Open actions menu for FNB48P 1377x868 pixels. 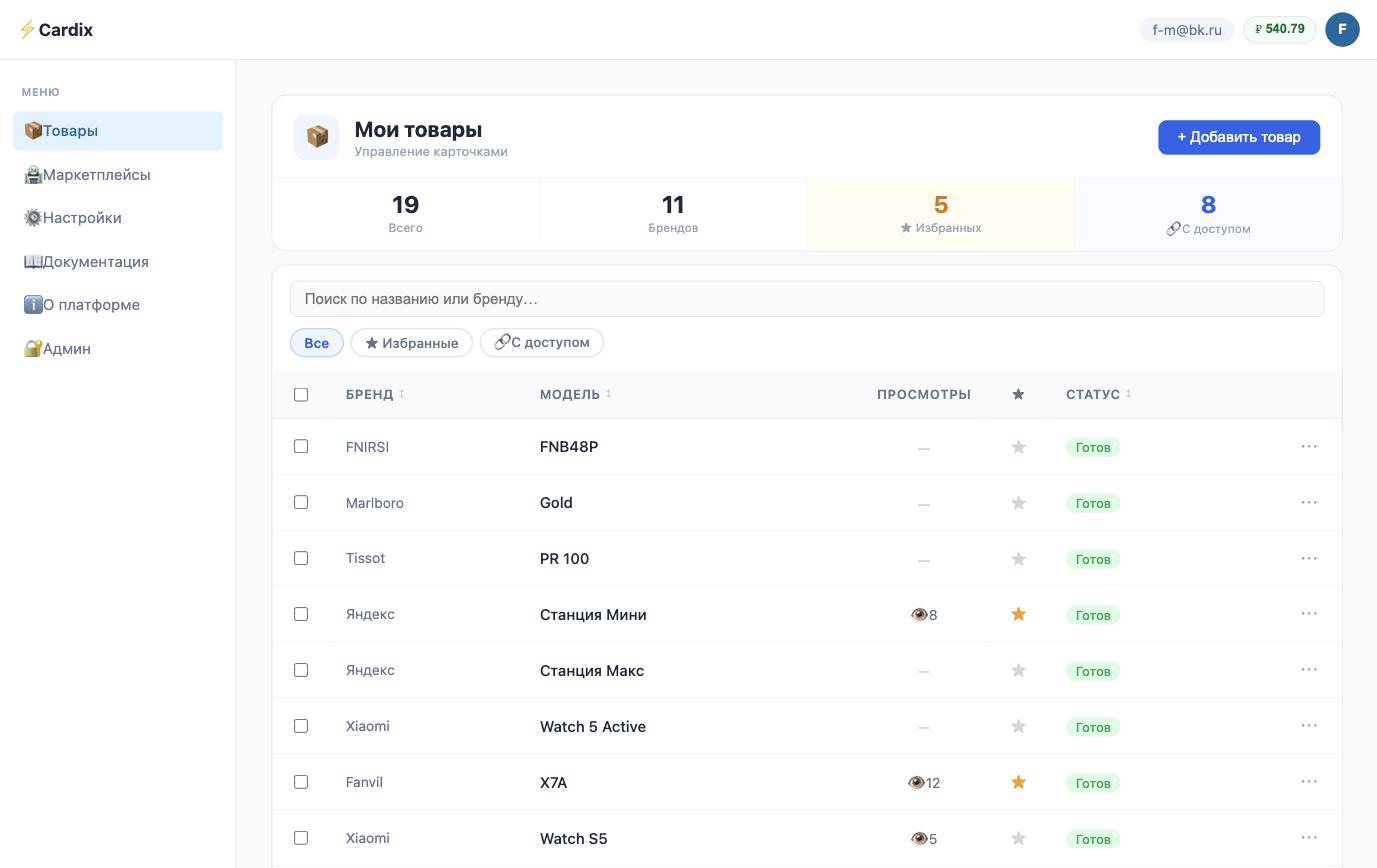point(1309,446)
